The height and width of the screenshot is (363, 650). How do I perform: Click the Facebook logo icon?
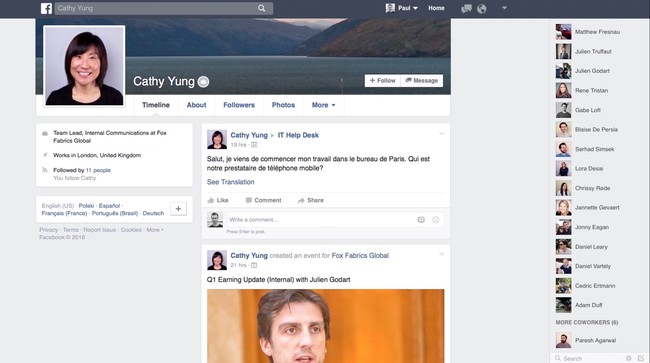(46, 8)
